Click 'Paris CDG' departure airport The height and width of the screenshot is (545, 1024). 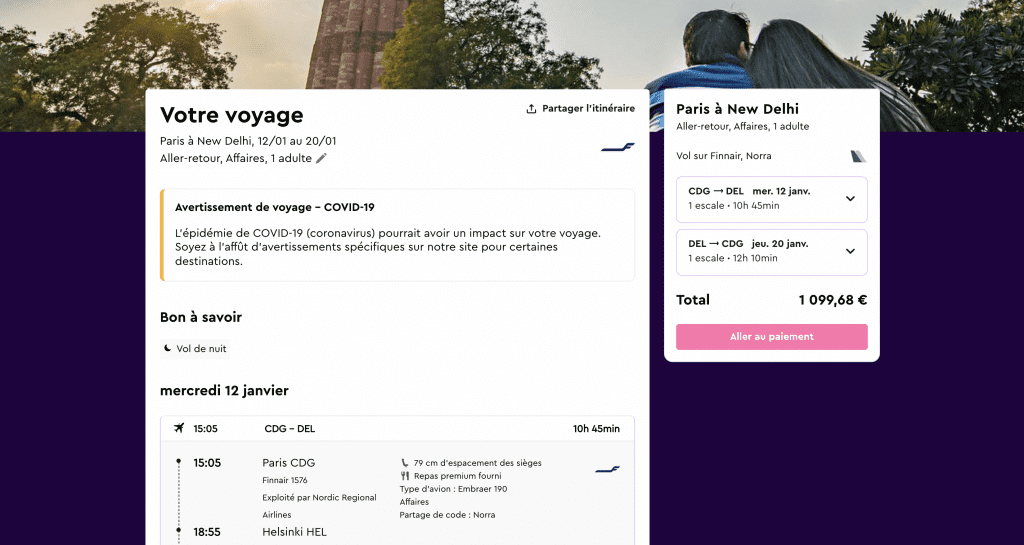[289, 463]
